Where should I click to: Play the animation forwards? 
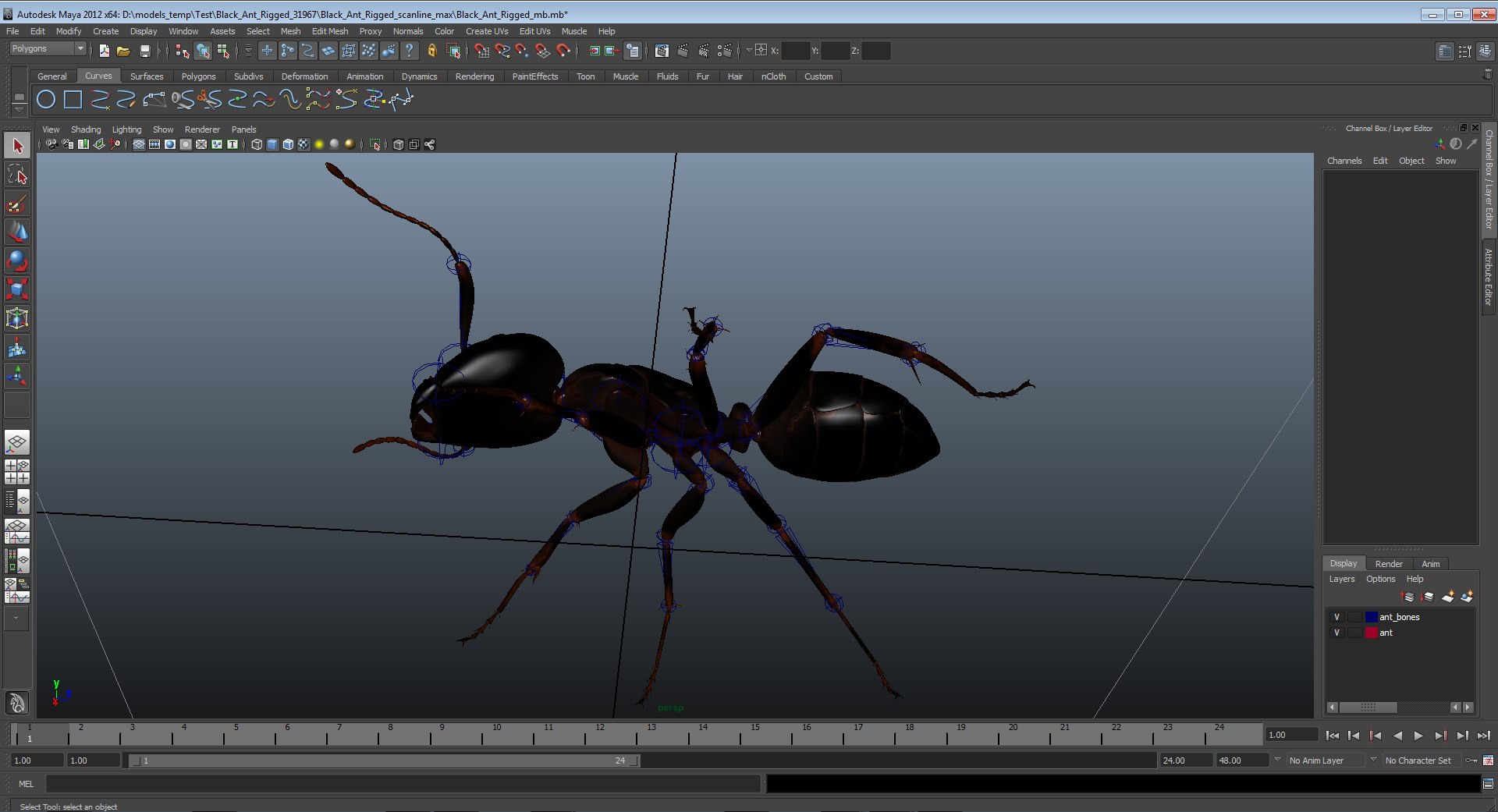pos(1418,736)
